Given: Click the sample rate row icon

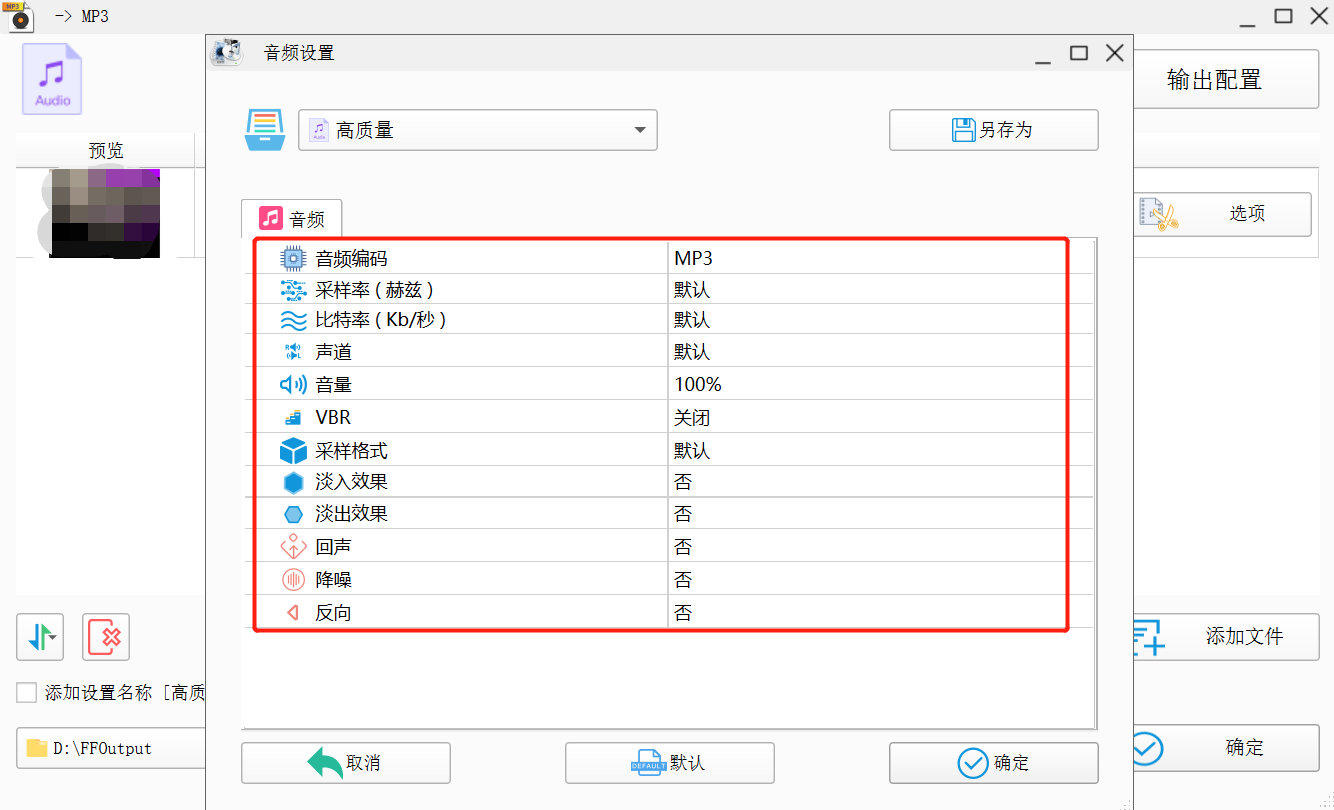Looking at the screenshot, I should click(293, 291).
